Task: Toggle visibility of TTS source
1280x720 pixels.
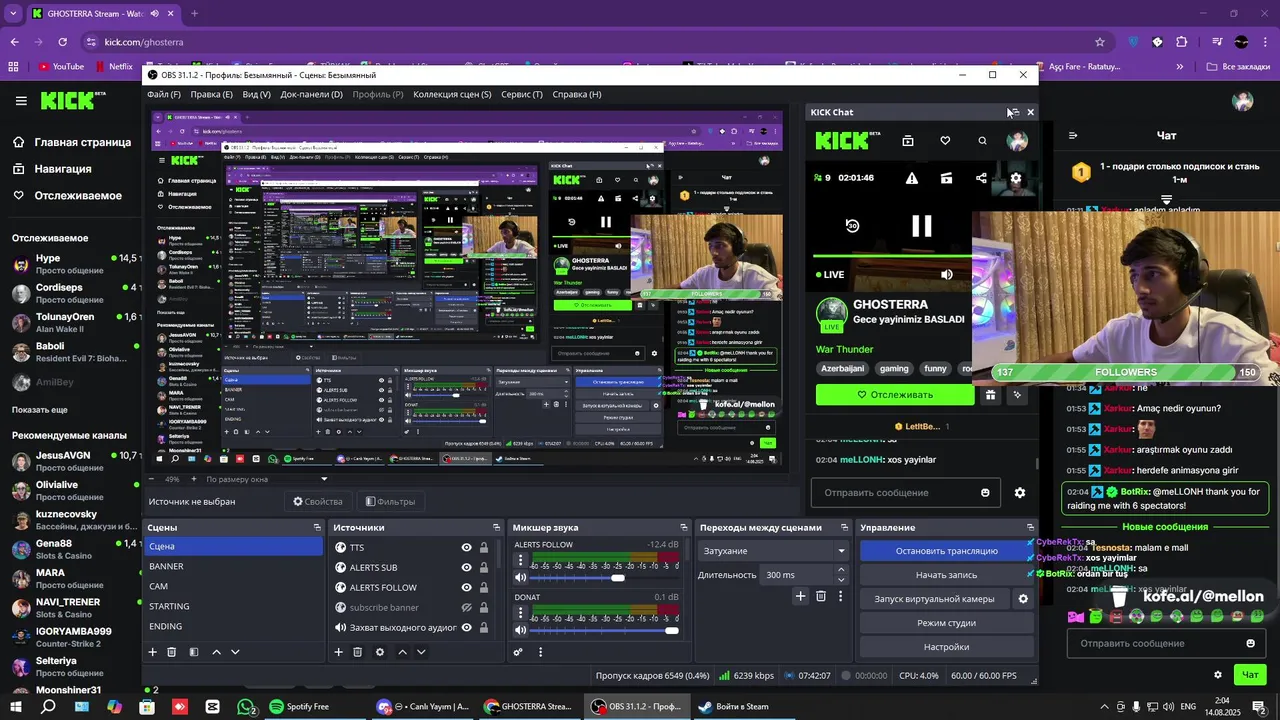Action: 466,548
